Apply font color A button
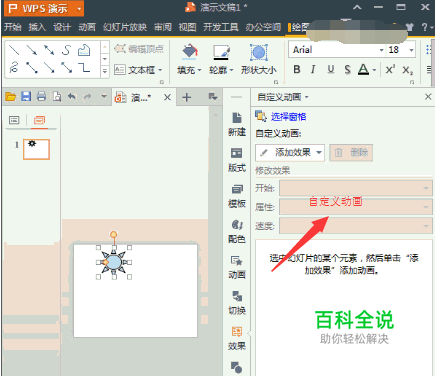This screenshot has width=435, height=376. 363,69
